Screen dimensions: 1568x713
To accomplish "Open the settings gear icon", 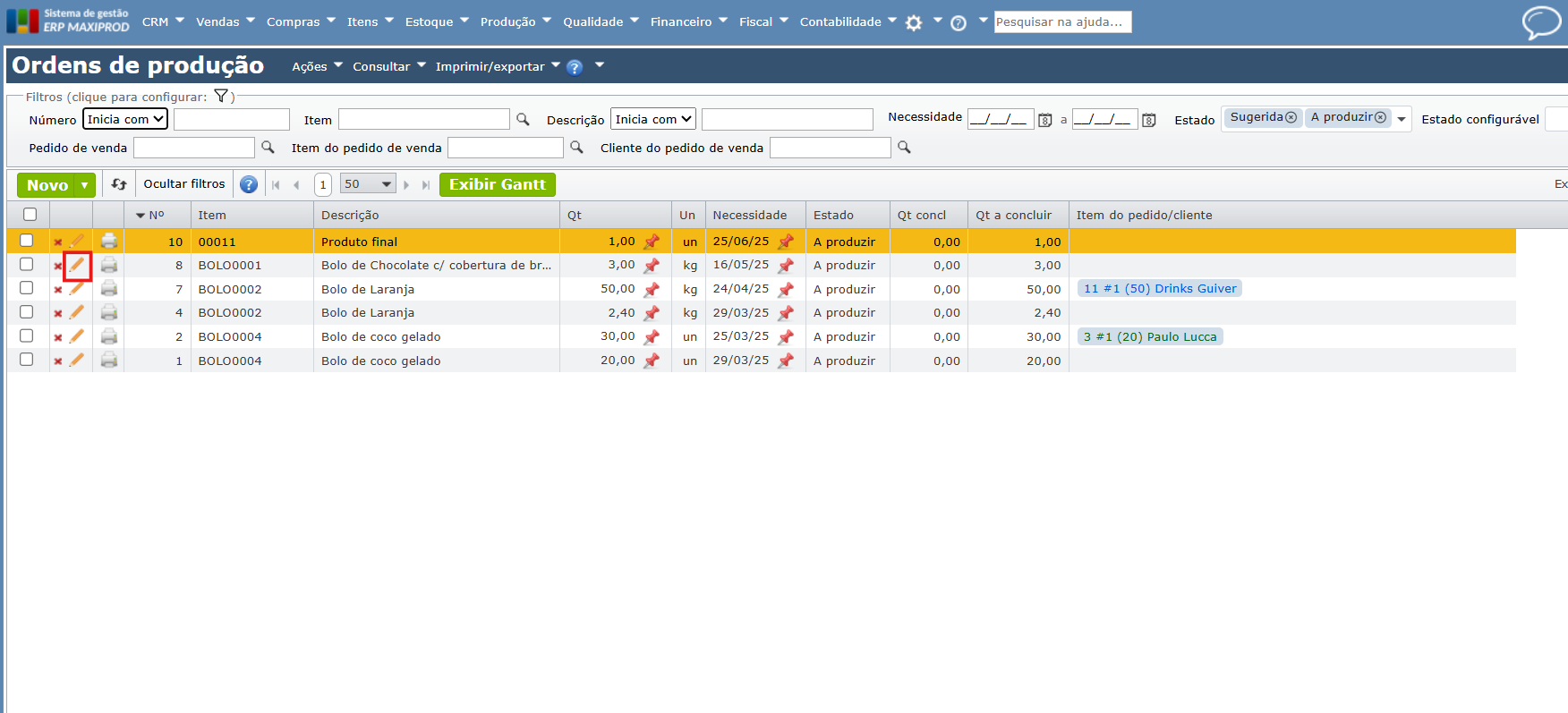I will click(x=914, y=23).
